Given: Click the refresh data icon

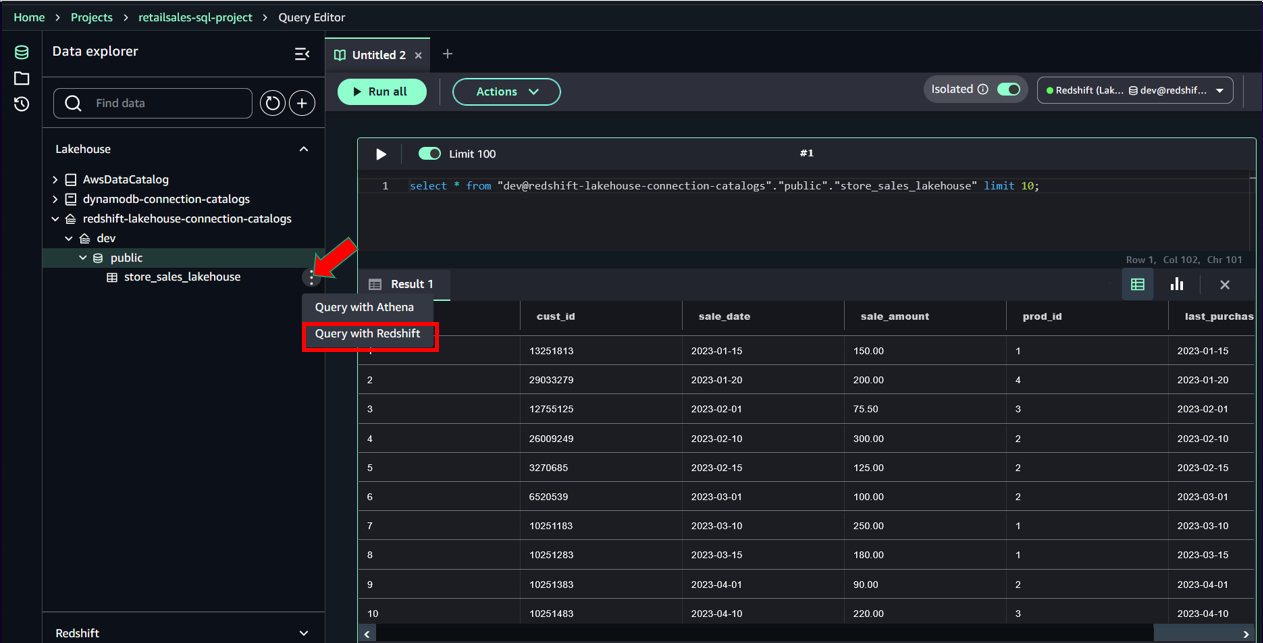Looking at the screenshot, I should pos(272,103).
